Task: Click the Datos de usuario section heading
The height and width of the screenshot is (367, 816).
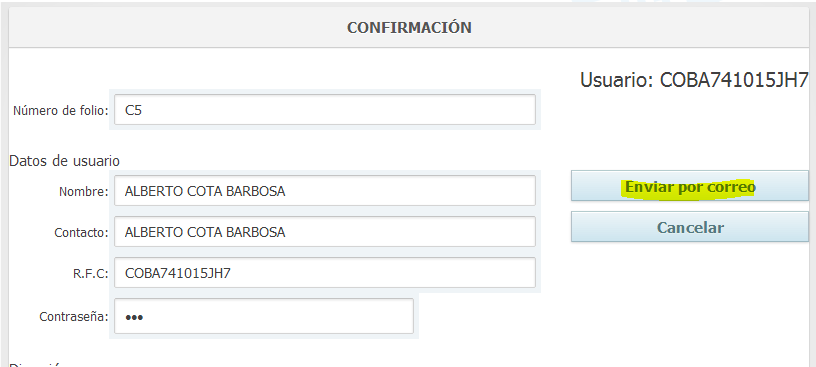Action: (x=64, y=161)
